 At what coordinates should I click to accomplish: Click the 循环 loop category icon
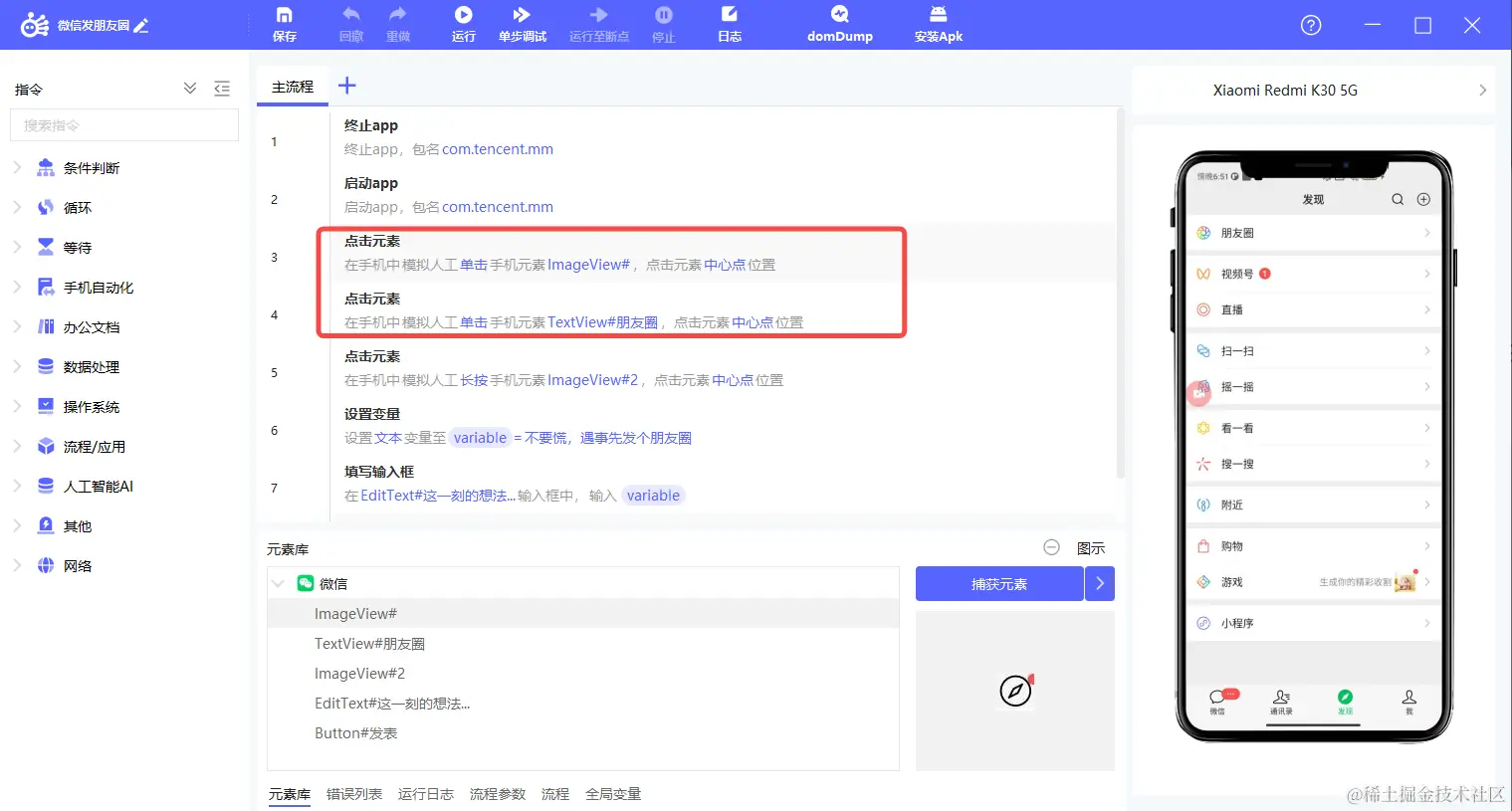point(46,208)
